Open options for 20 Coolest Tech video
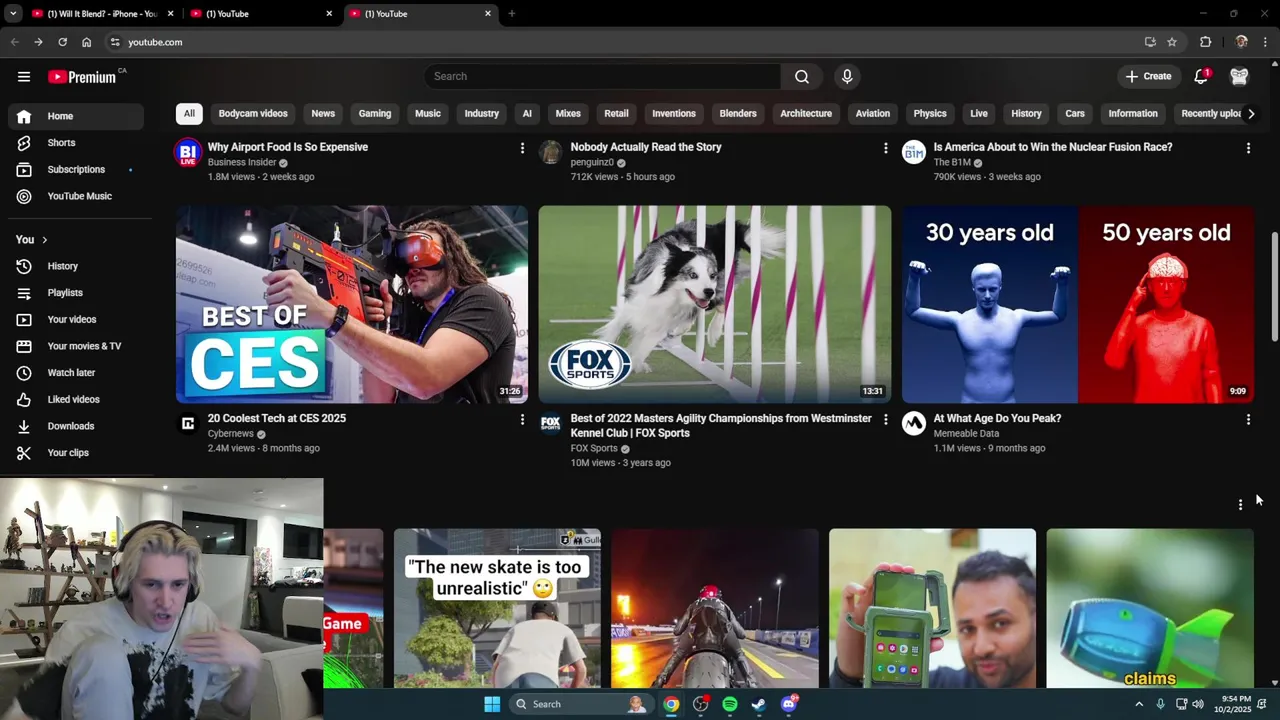1280x720 pixels. click(x=522, y=420)
